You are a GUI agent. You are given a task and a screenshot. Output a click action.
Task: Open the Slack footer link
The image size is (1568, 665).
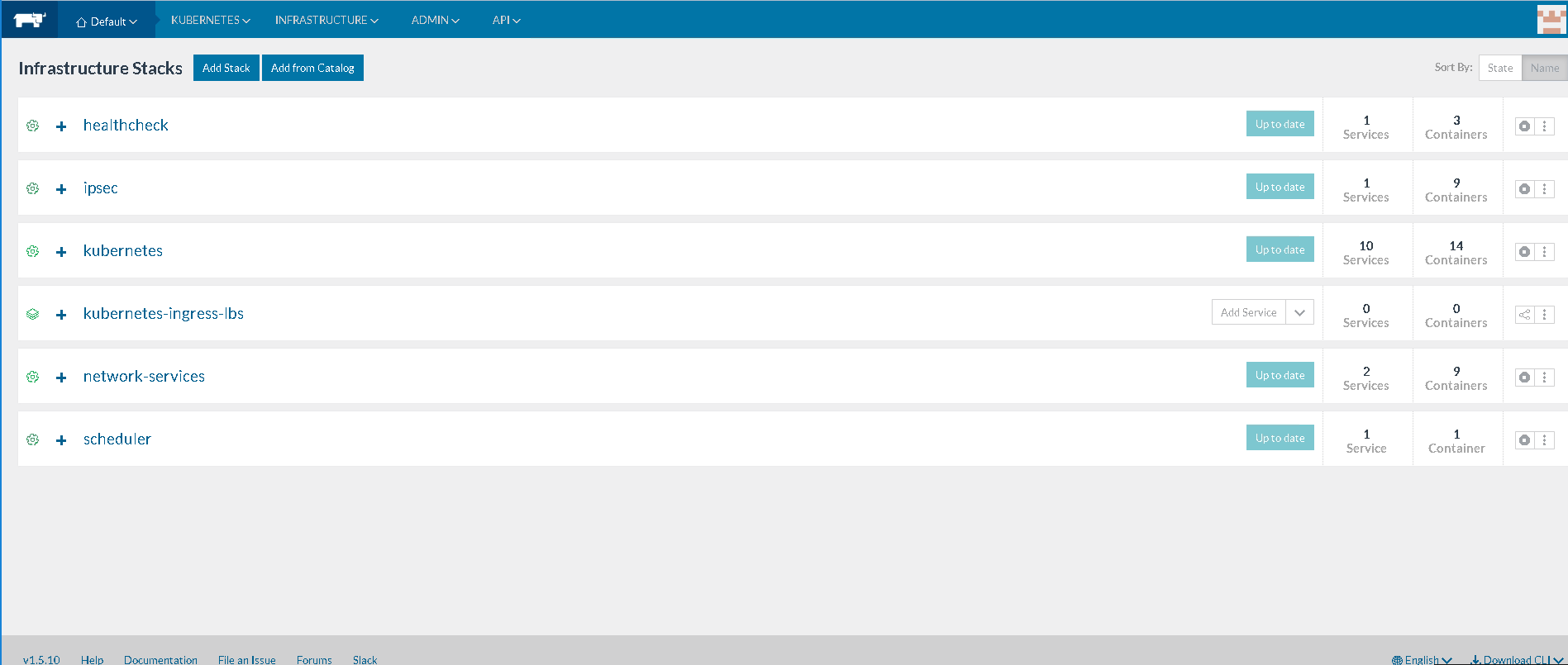(365, 659)
